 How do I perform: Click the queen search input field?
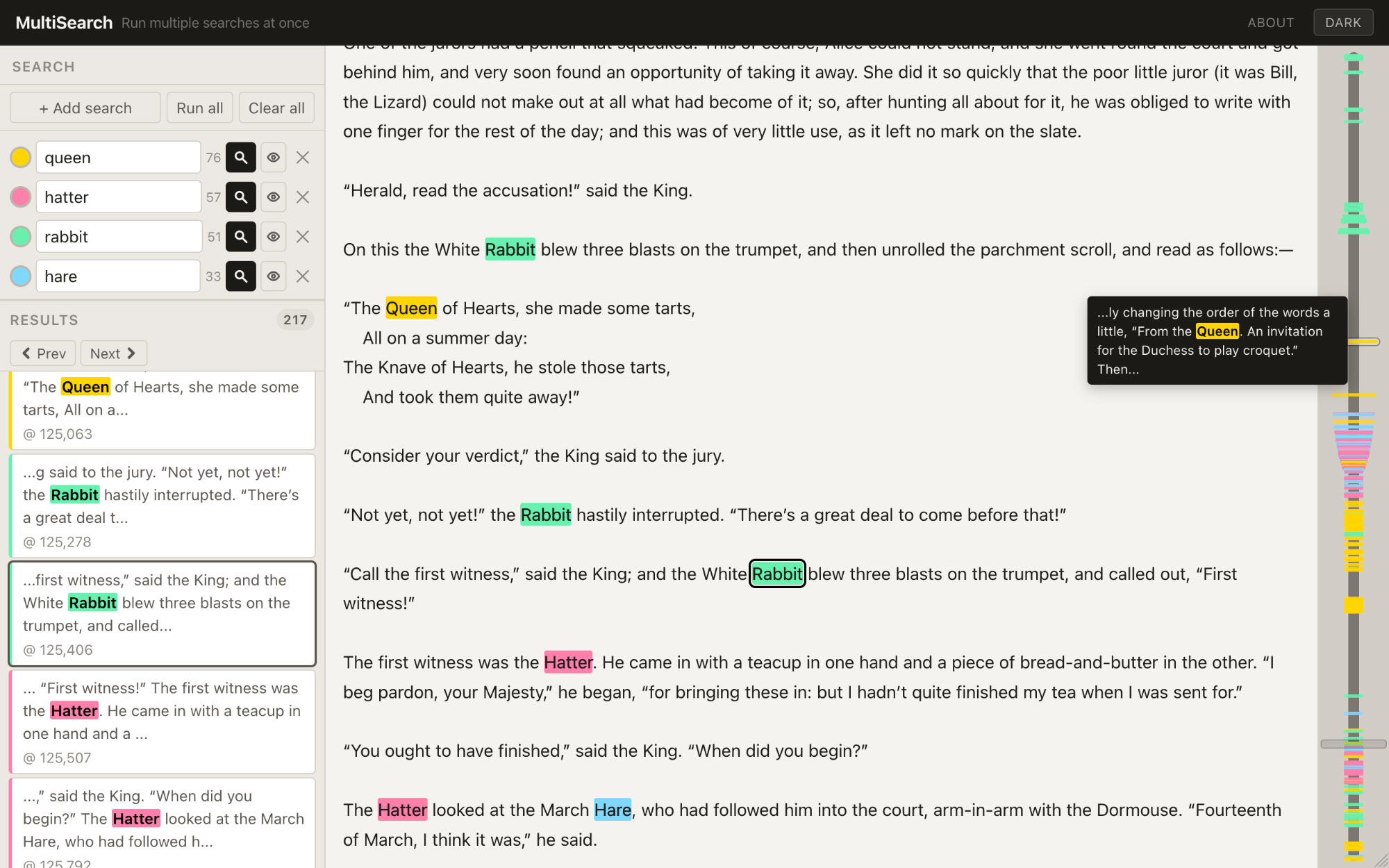pyautogui.click(x=118, y=158)
